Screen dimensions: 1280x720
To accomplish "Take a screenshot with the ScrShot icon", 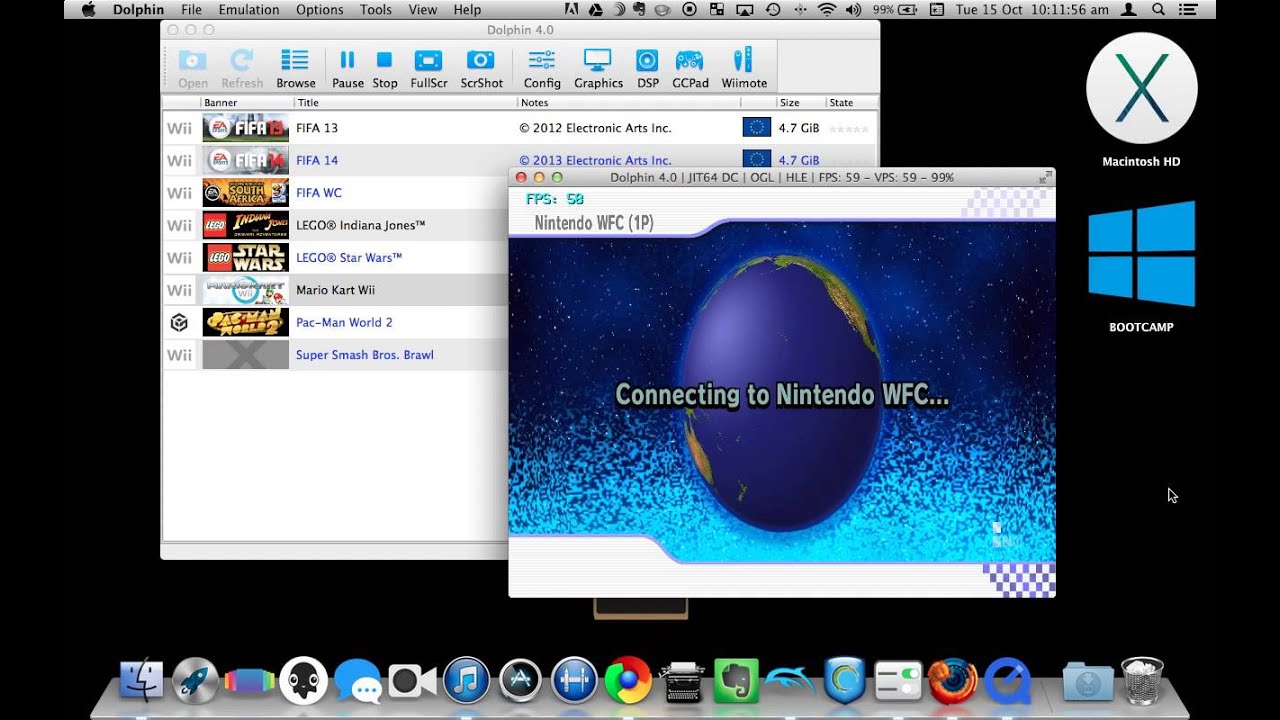I will pyautogui.click(x=481, y=68).
